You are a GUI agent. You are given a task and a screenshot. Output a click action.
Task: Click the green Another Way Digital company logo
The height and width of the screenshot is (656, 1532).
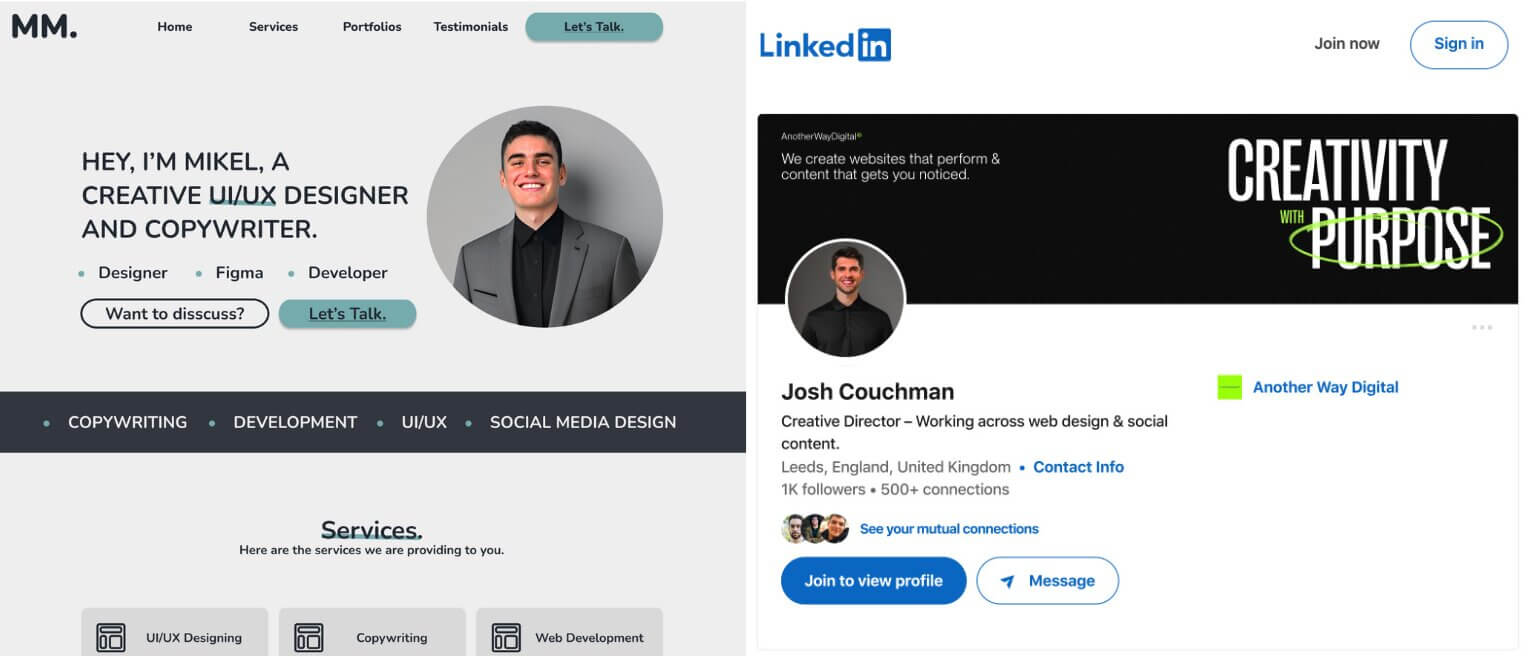click(1228, 387)
